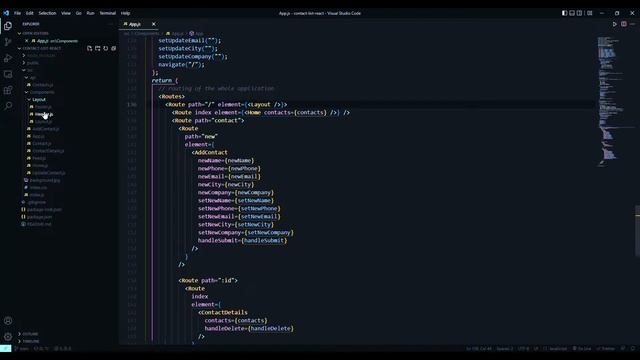Click the line and column indicator in status bar
This screenshot has width=640, height=360.
point(479,349)
